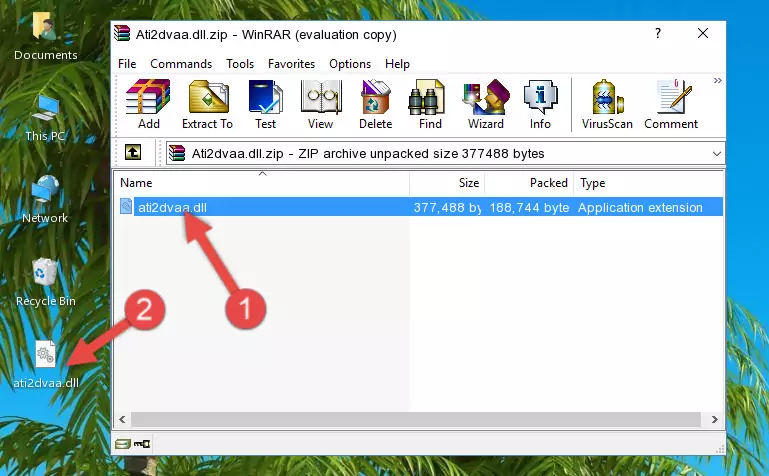Image resolution: width=769 pixels, height=476 pixels.
Task: Sort by Packed column header
Action: tap(529, 183)
